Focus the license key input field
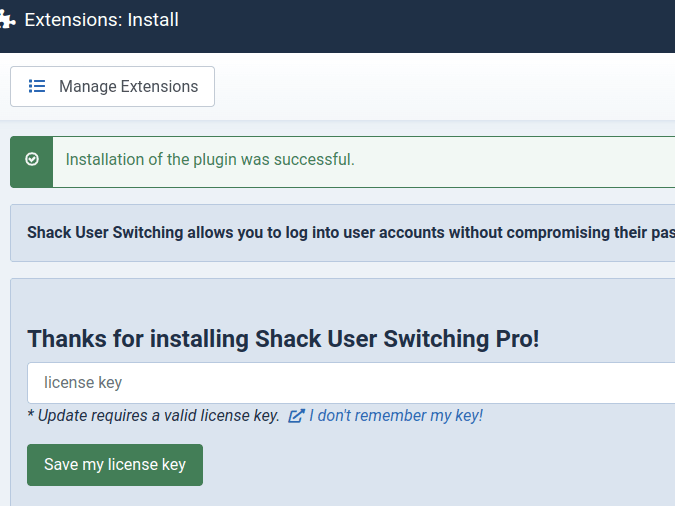Image resolution: width=675 pixels, height=506 pixels. (351, 383)
